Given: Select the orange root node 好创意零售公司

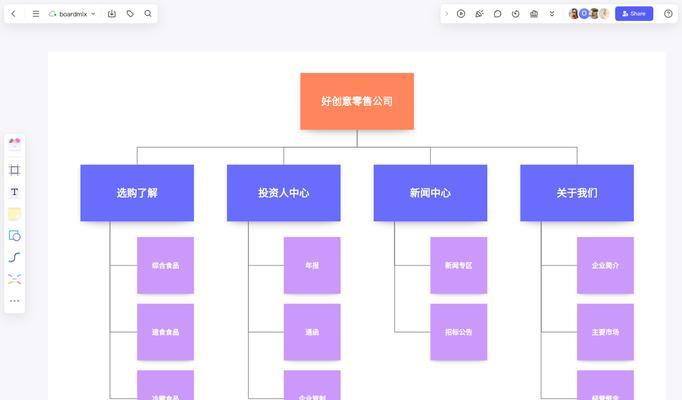Looking at the screenshot, I should click(x=357, y=101).
